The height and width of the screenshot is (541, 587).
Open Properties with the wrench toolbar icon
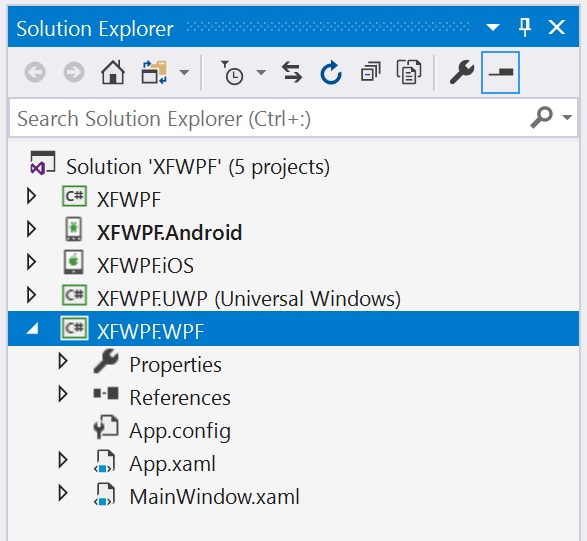462,72
